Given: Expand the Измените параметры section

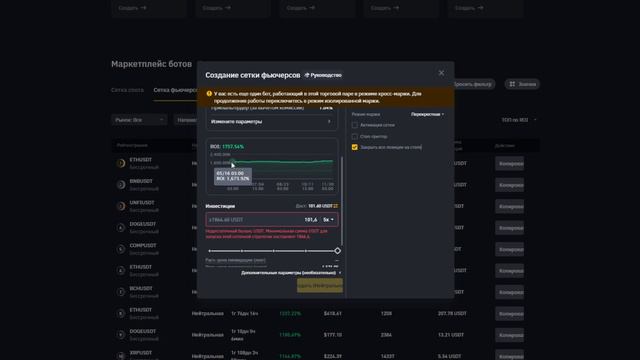Looking at the screenshot, I should click(271, 122).
